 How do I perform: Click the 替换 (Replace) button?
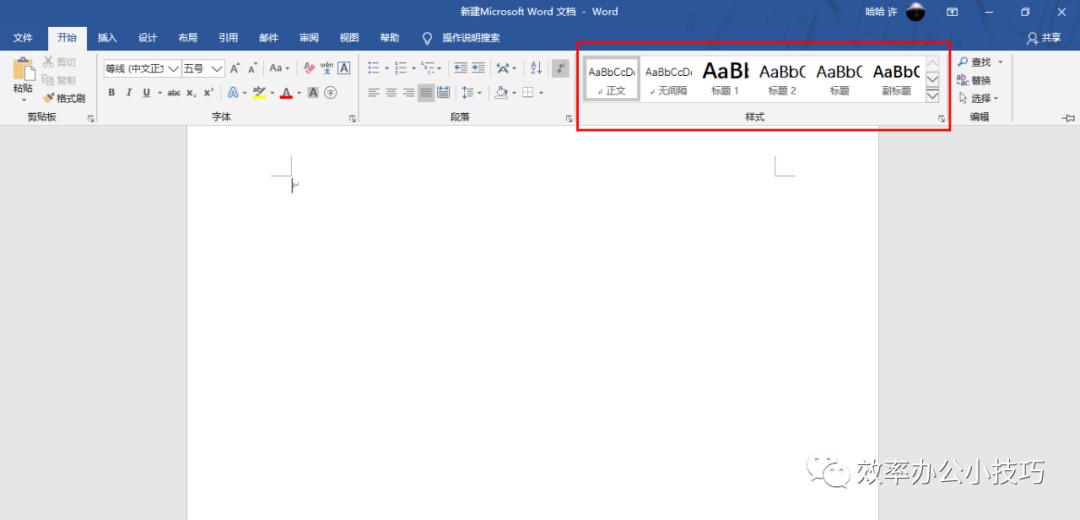coord(974,80)
